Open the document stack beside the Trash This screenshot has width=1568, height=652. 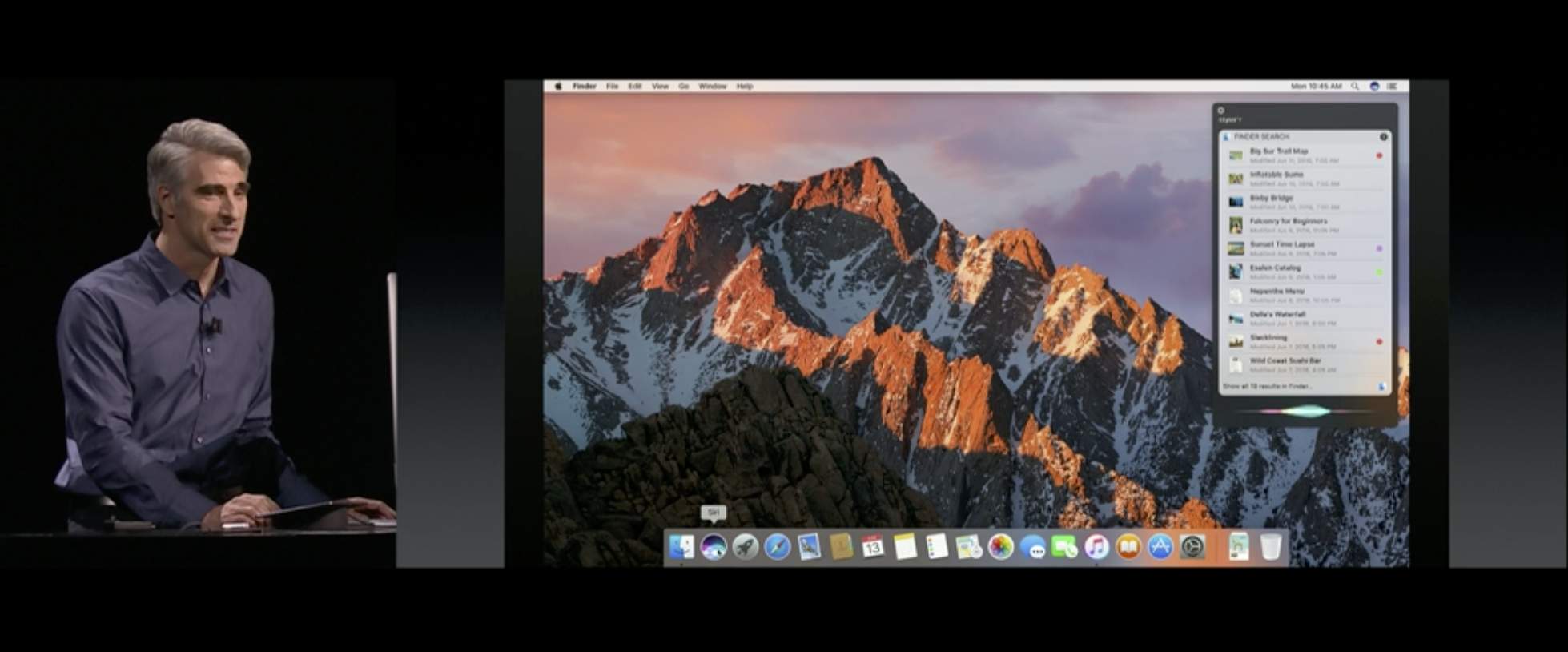(1239, 548)
